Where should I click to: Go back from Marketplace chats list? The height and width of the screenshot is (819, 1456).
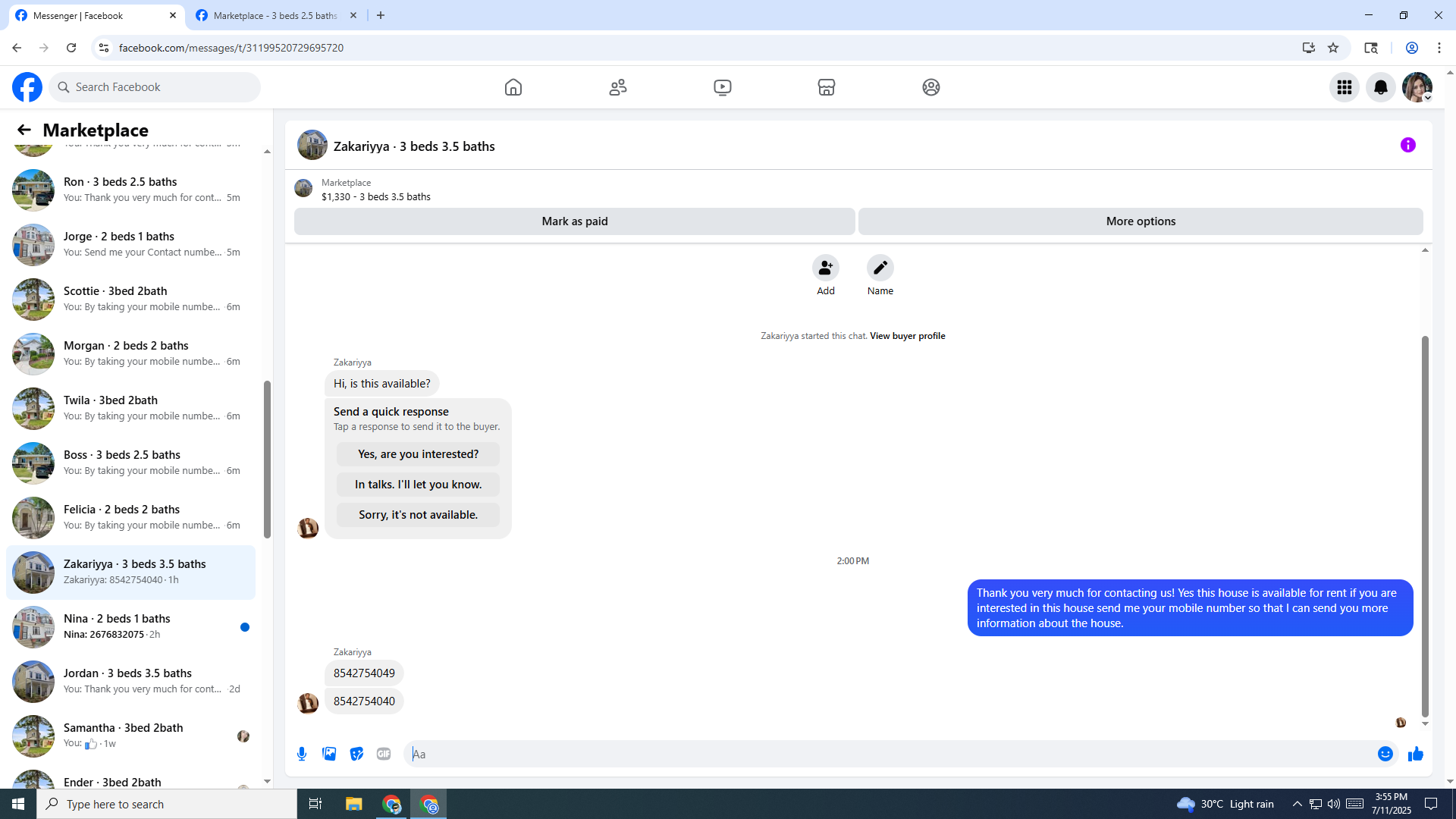click(24, 130)
